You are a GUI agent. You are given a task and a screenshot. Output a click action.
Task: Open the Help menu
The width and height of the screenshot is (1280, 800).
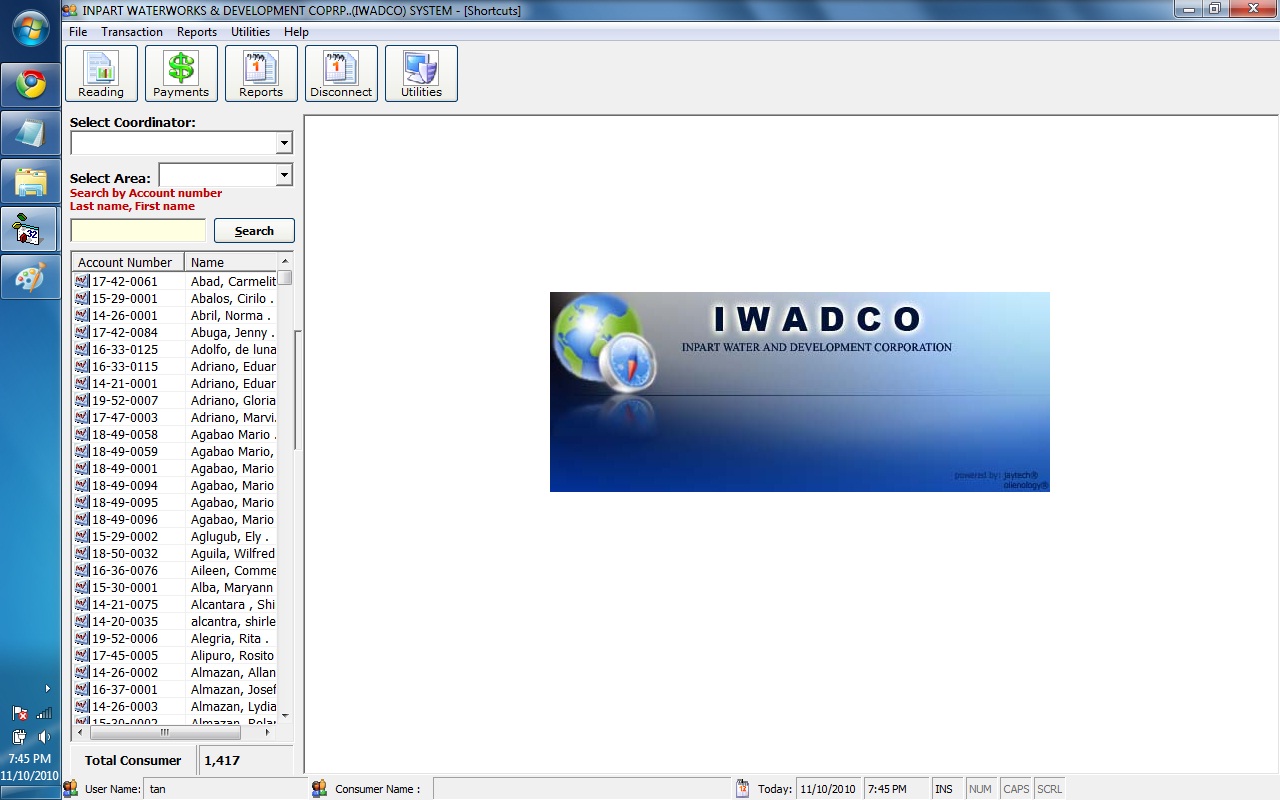coord(296,31)
